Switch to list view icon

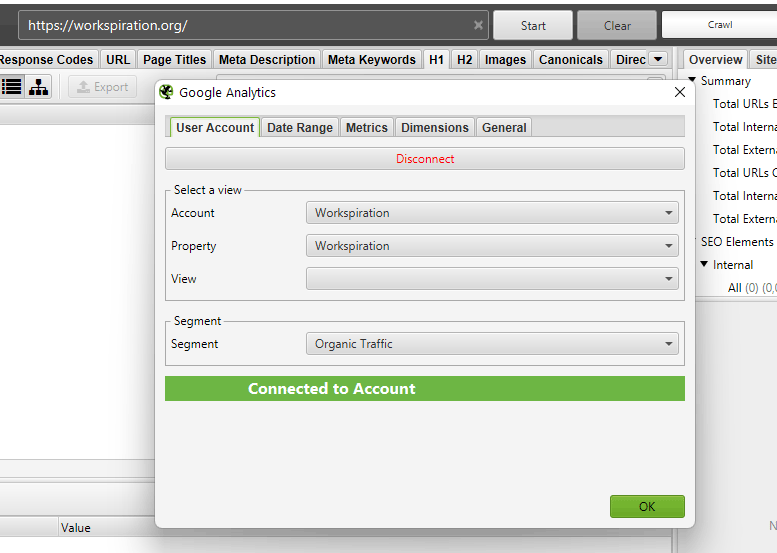pos(11,87)
